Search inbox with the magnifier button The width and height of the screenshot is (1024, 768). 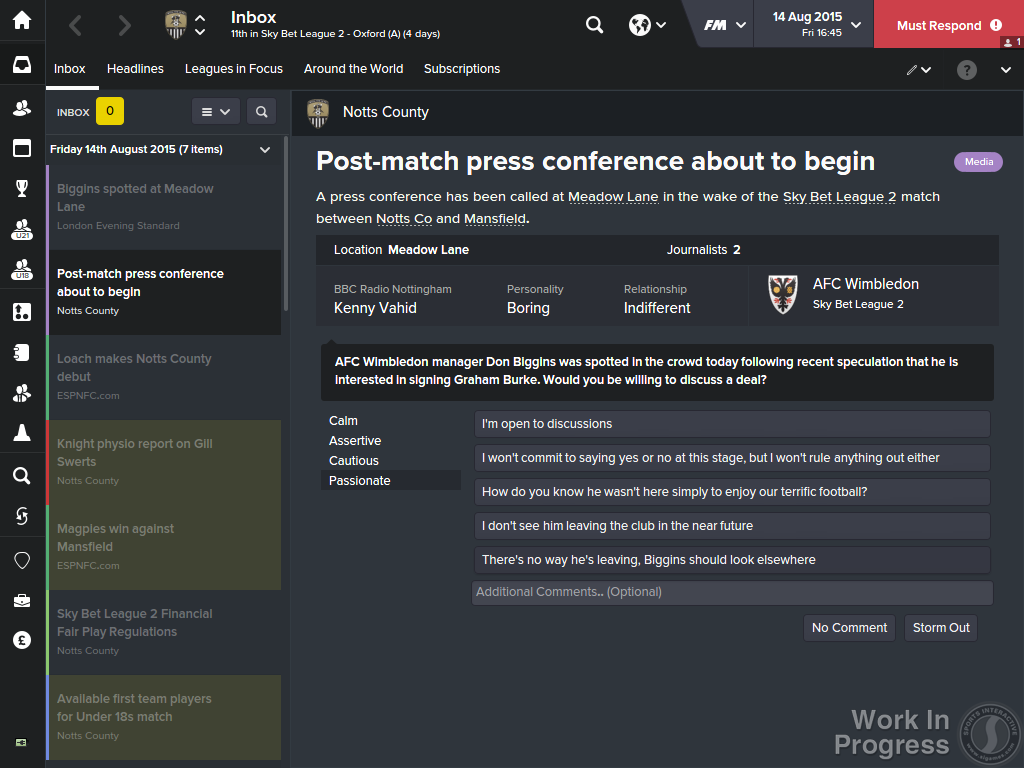pos(261,112)
